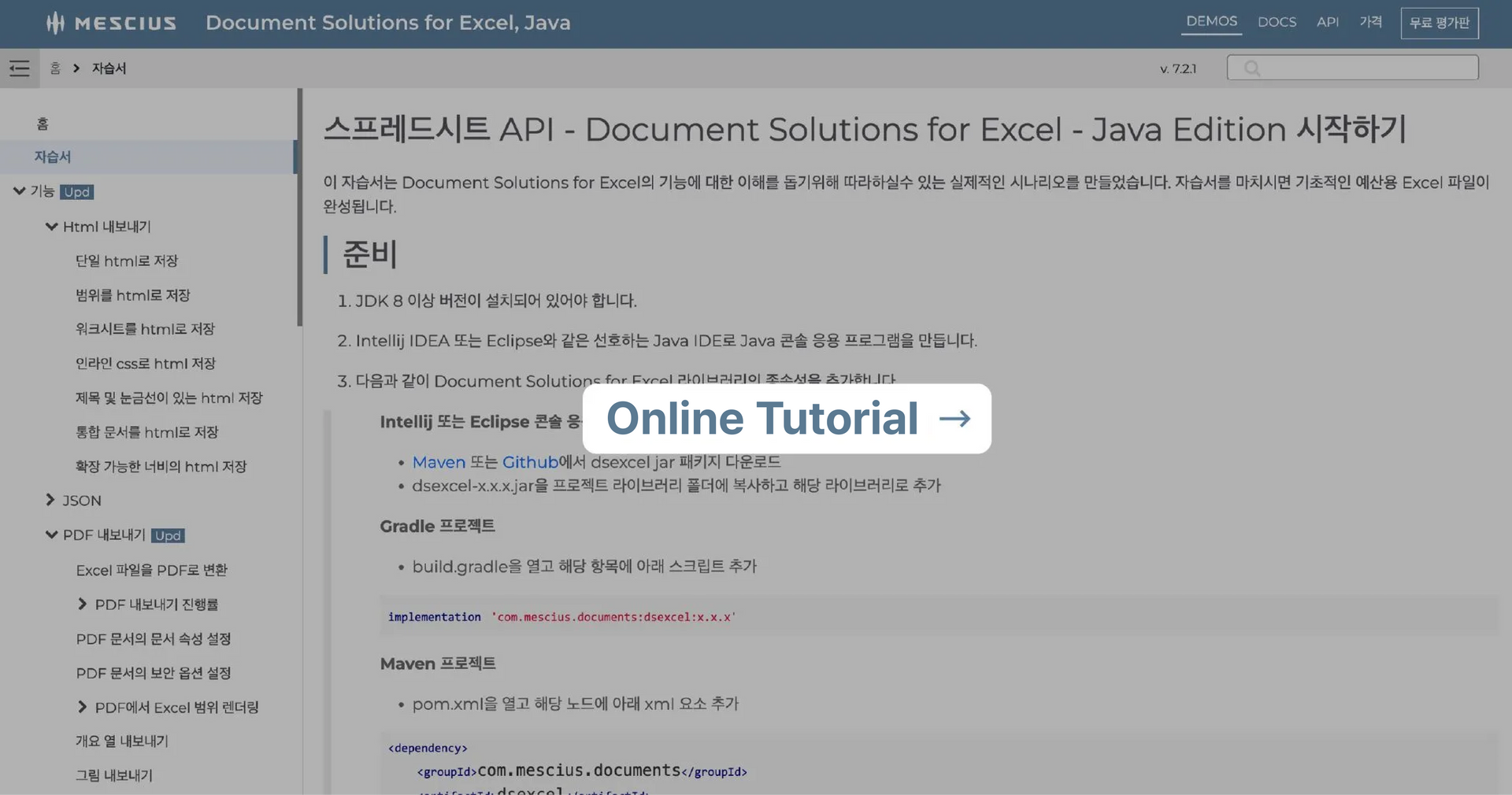The height and width of the screenshot is (795, 1512).
Task: Click the MESCIUS logo icon
Action: point(55,23)
